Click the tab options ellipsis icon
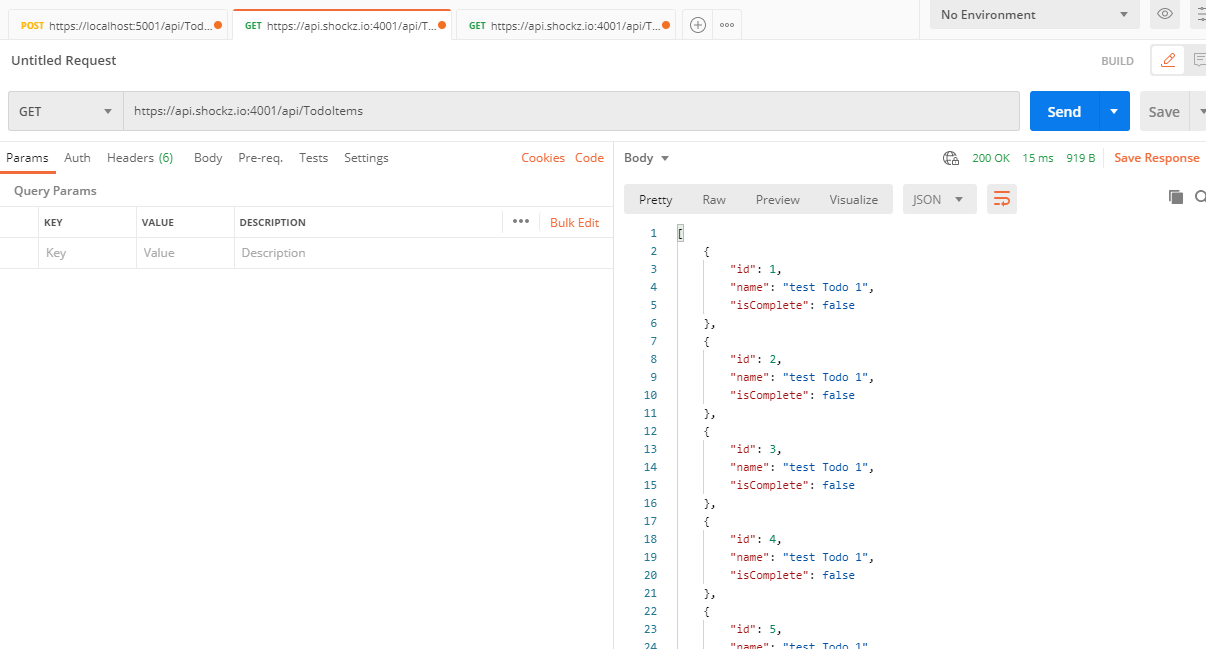 click(727, 25)
